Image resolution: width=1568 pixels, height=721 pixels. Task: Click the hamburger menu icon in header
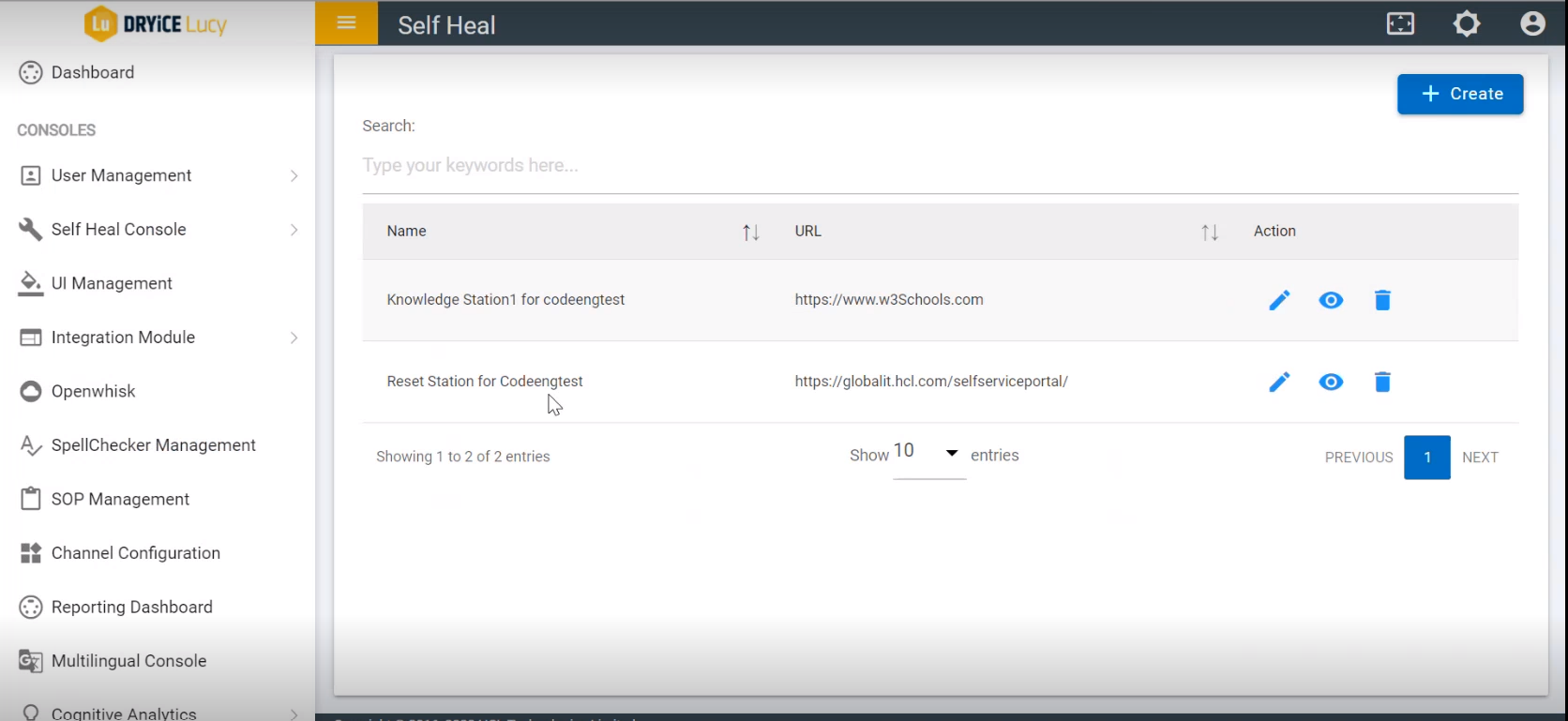pos(346,23)
